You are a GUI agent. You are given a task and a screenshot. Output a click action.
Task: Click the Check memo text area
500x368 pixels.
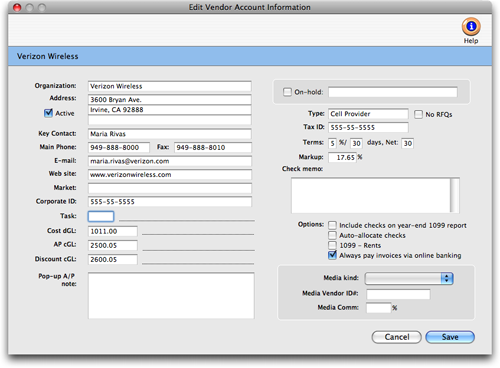(x=371, y=195)
